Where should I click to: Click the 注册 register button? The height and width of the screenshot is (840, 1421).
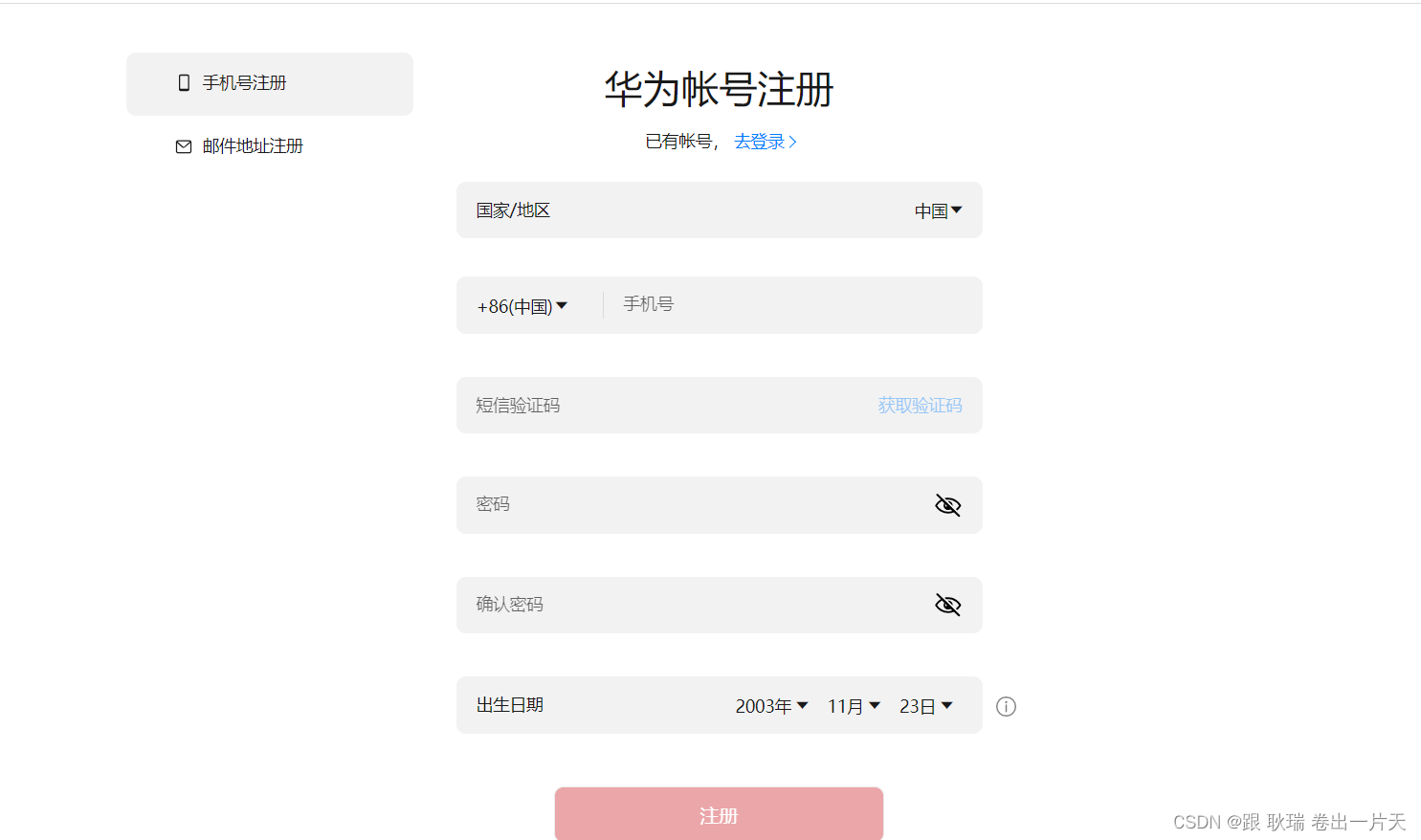[x=719, y=814]
